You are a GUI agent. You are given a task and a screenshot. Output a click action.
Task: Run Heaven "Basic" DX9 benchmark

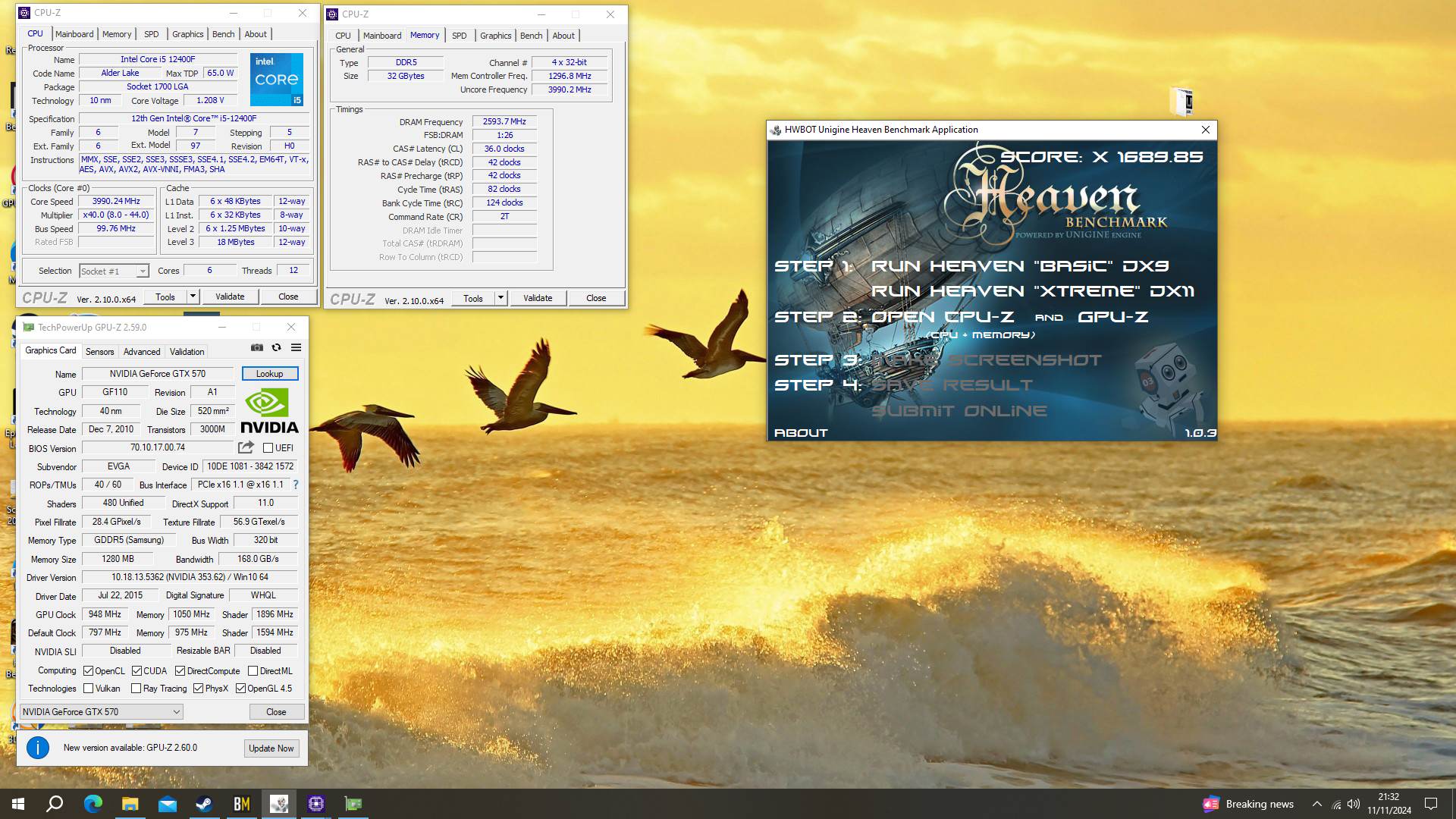(1020, 266)
